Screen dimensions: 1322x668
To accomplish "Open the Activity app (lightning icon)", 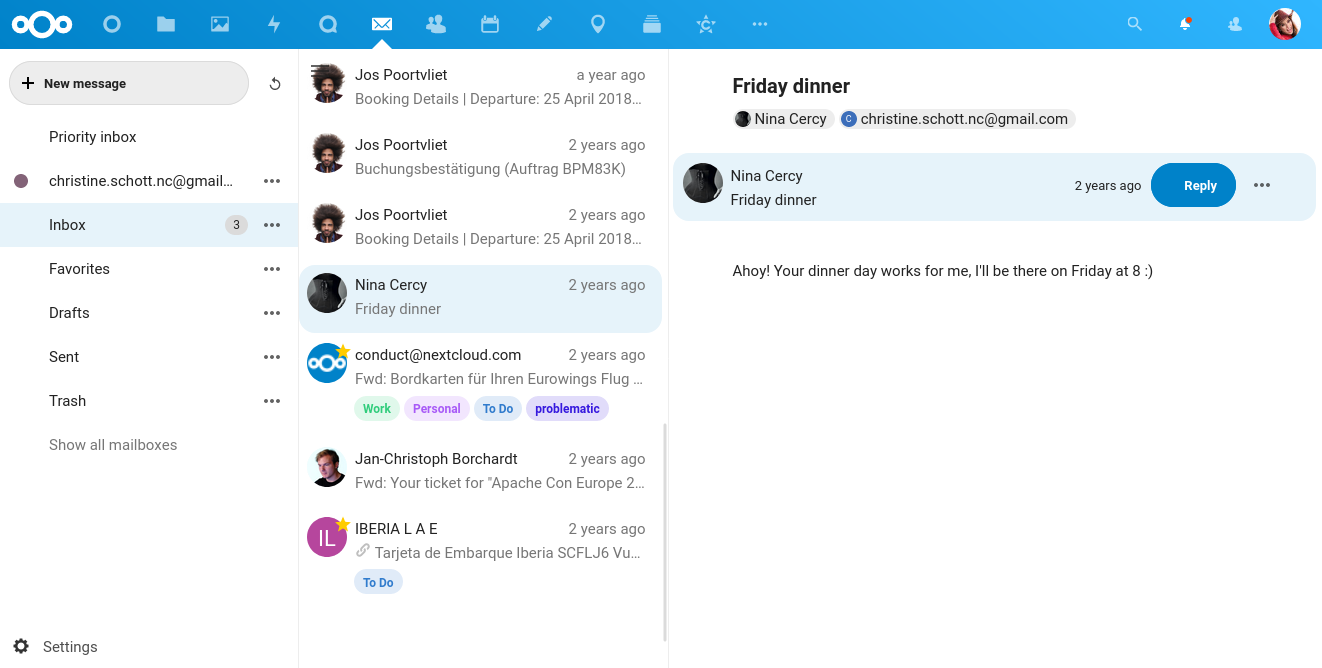I will click(x=274, y=23).
